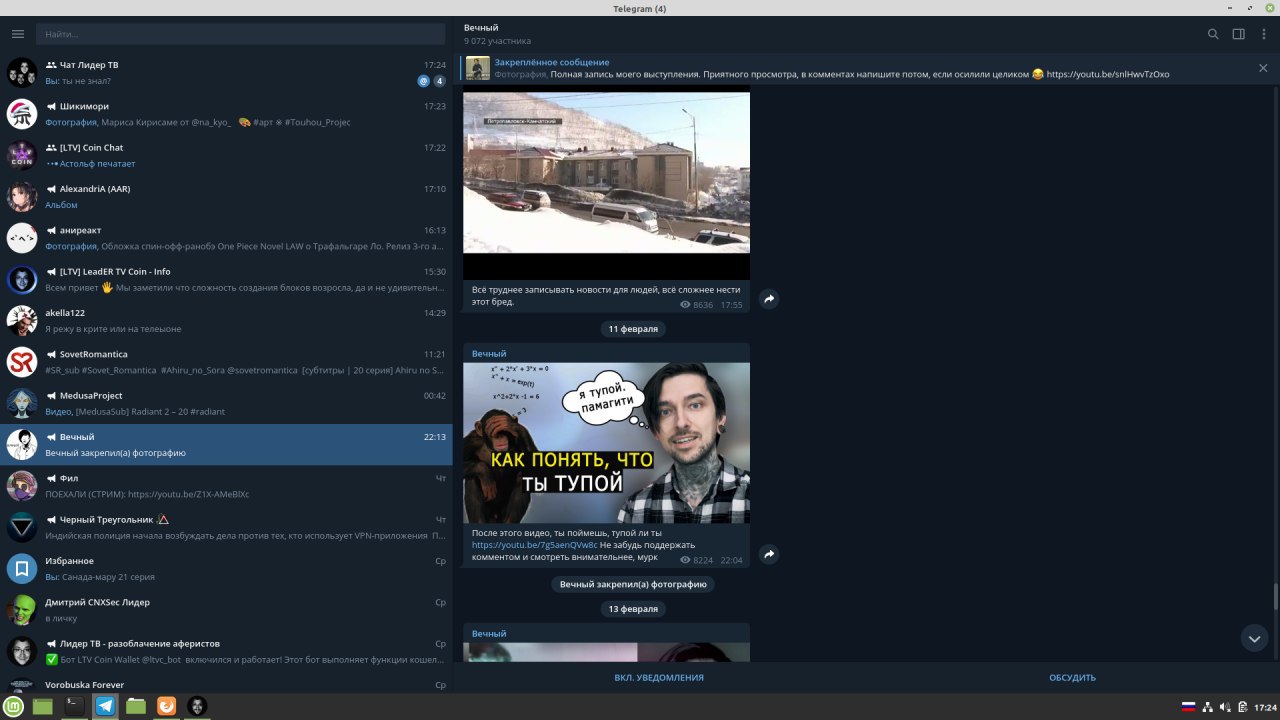Open the terminal from the taskbar
This screenshot has width=1280, height=720.
(x=73, y=706)
